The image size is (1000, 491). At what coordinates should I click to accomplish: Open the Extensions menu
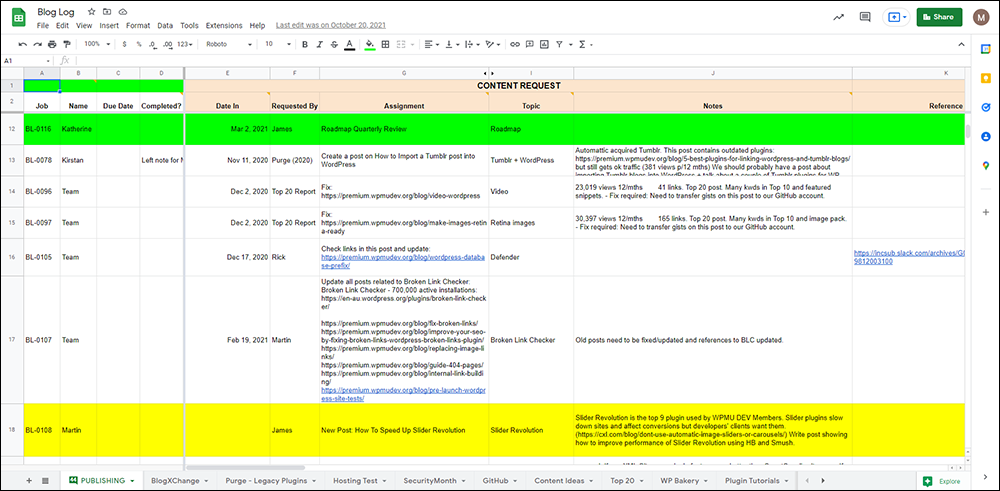coord(224,26)
